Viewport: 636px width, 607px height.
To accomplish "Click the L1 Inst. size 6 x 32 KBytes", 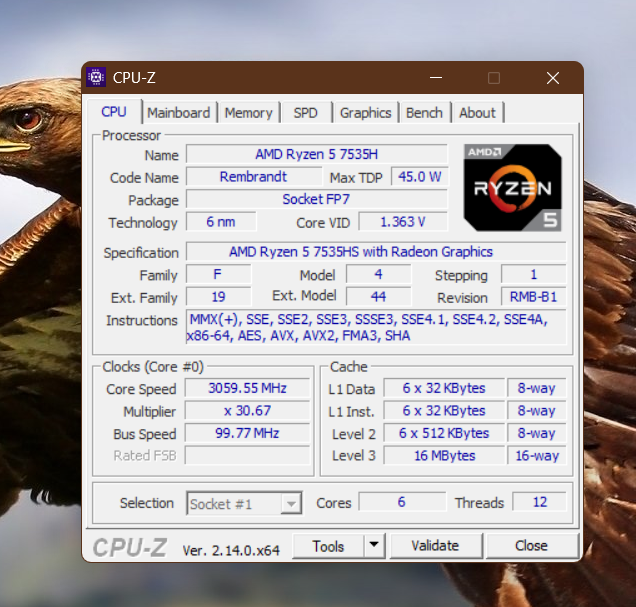I will (x=444, y=411).
